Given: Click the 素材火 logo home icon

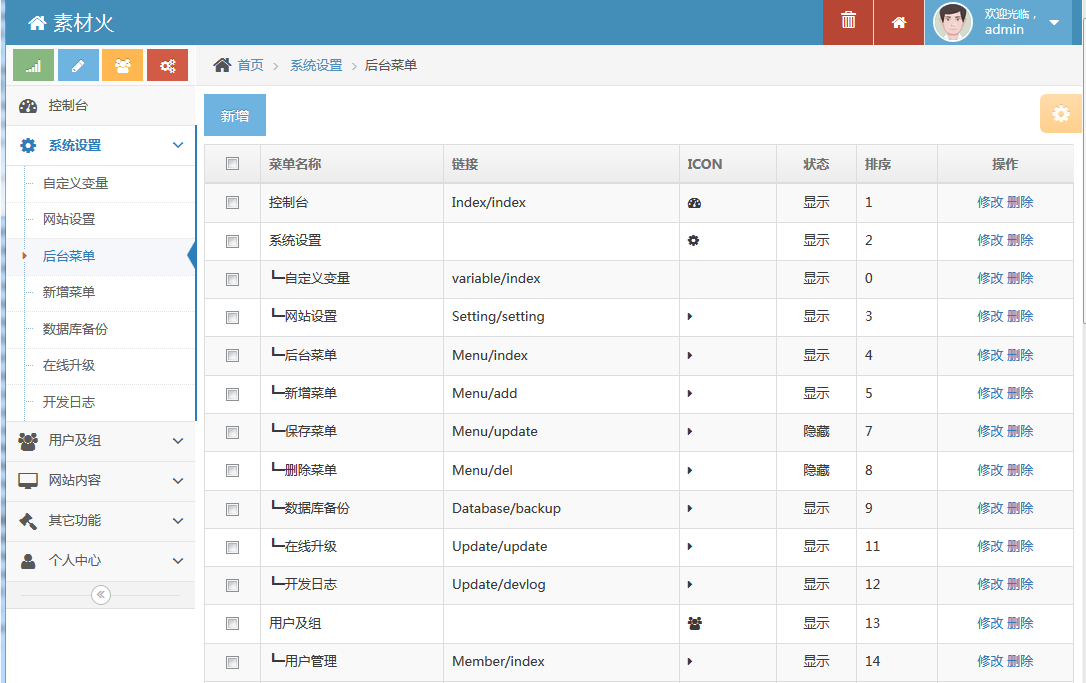Looking at the screenshot, I should 37,24.
